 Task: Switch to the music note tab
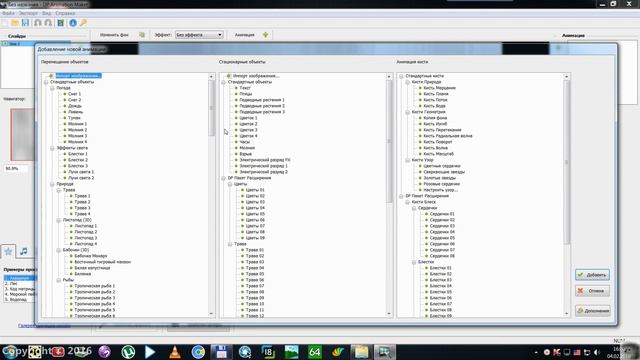(x=24, y=251)
